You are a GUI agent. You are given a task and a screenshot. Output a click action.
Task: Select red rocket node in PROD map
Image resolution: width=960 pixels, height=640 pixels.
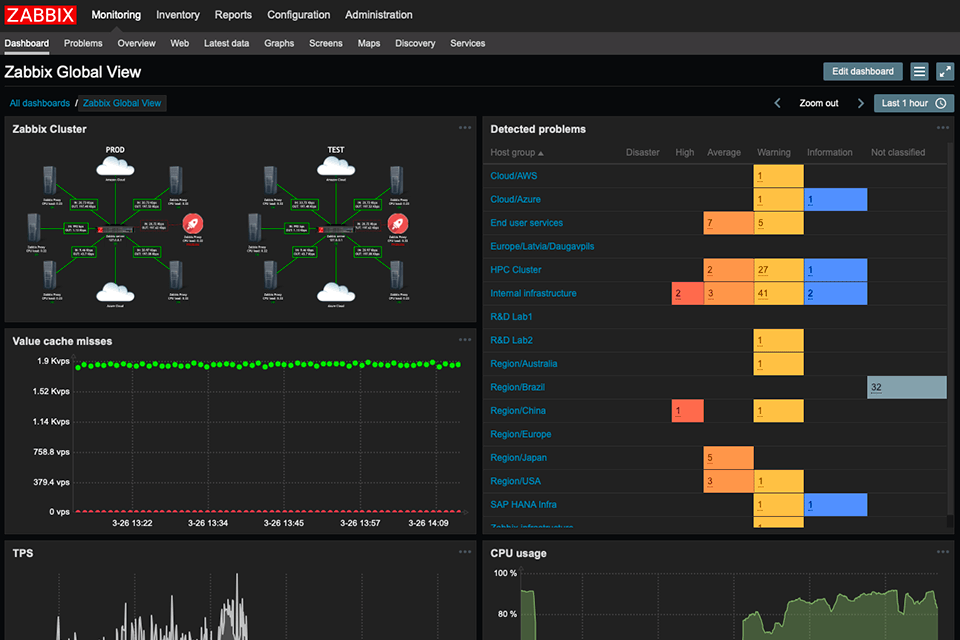[x=192, y=224]
